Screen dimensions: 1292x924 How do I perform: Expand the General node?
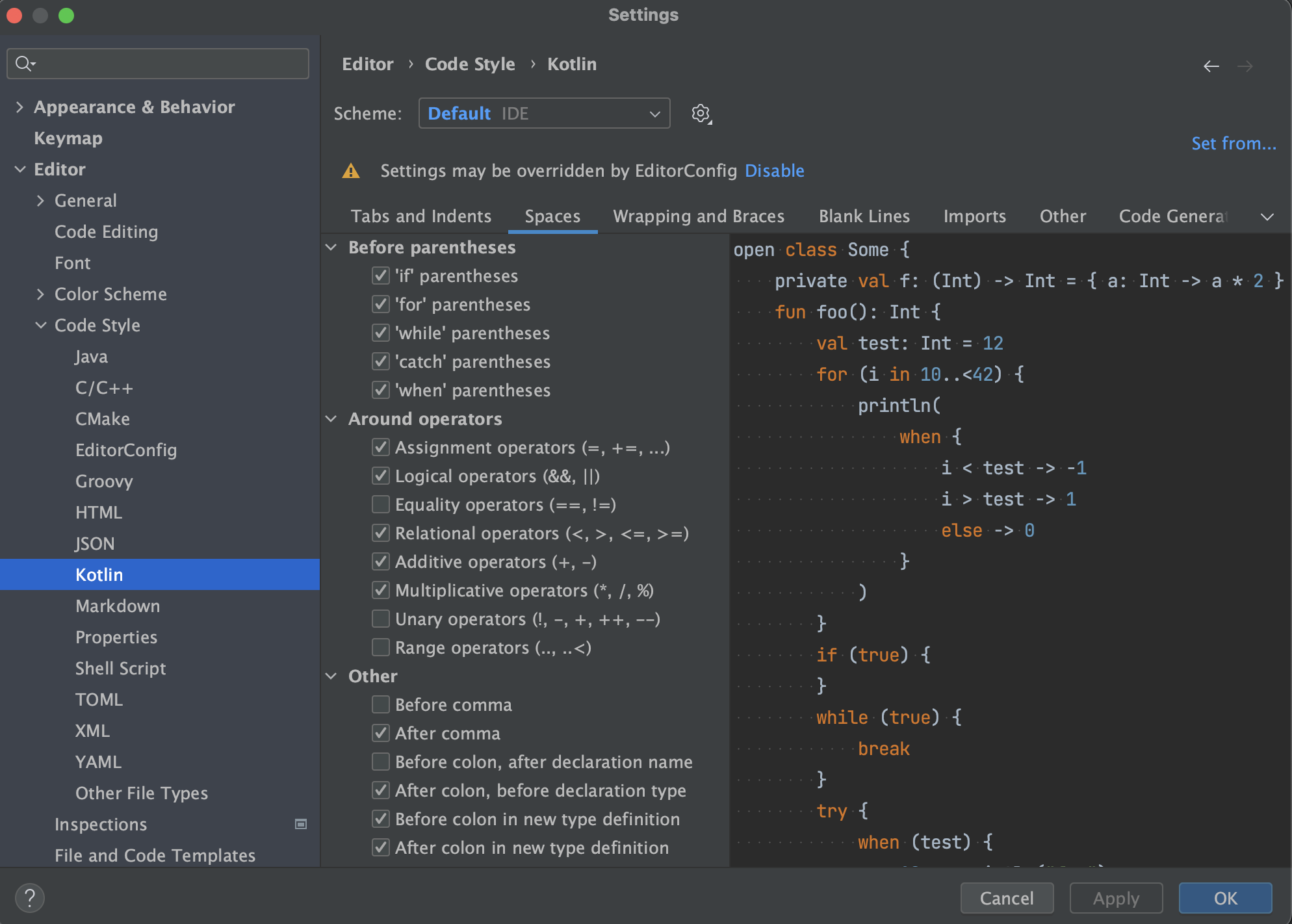click(x=40, y=201)
